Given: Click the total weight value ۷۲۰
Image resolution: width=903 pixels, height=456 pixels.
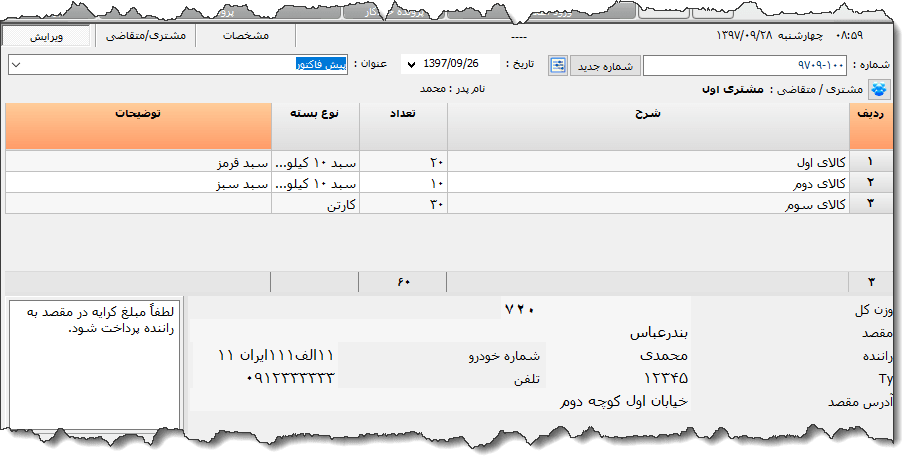Looking at the screenshot, I should tap(518, 309).
